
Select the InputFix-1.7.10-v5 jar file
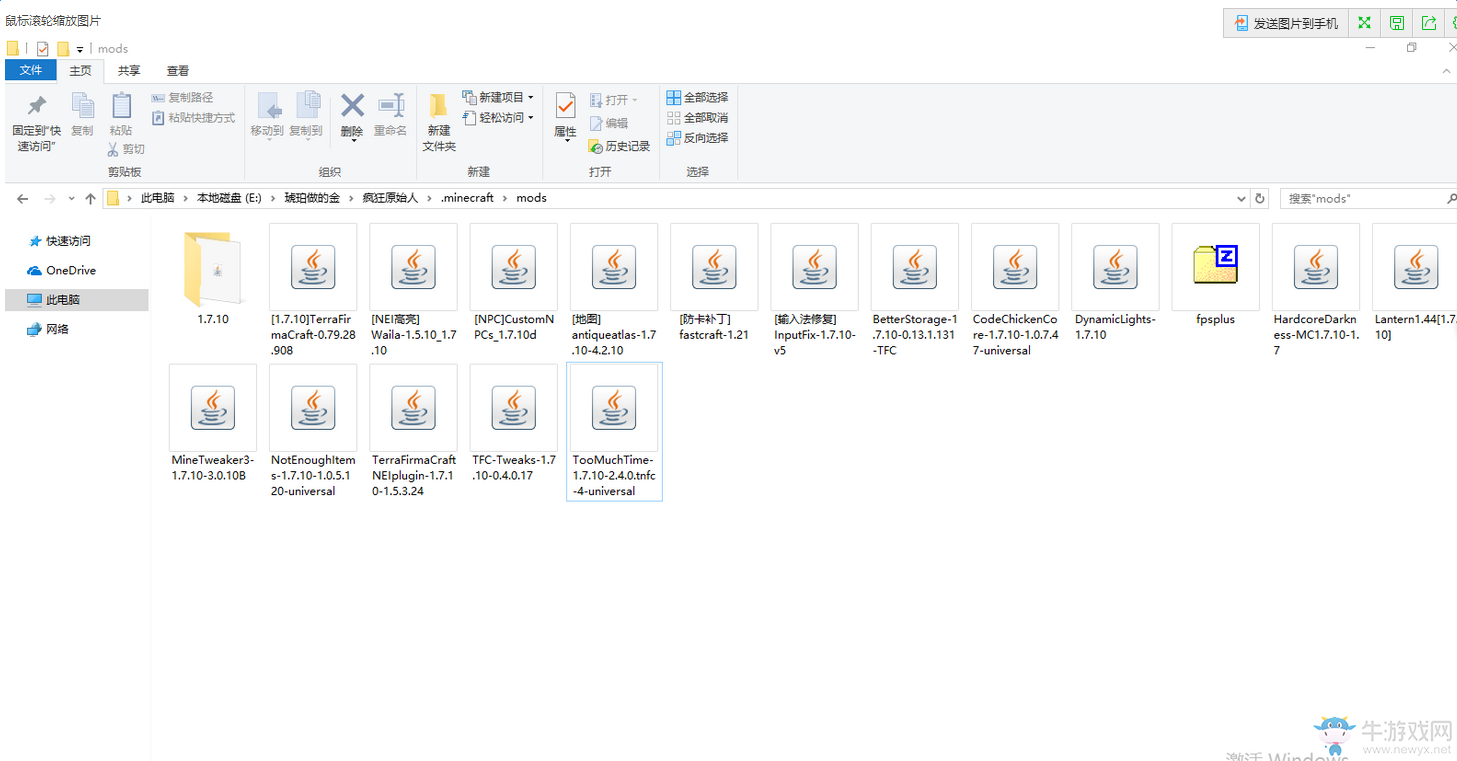coord(814,290)
